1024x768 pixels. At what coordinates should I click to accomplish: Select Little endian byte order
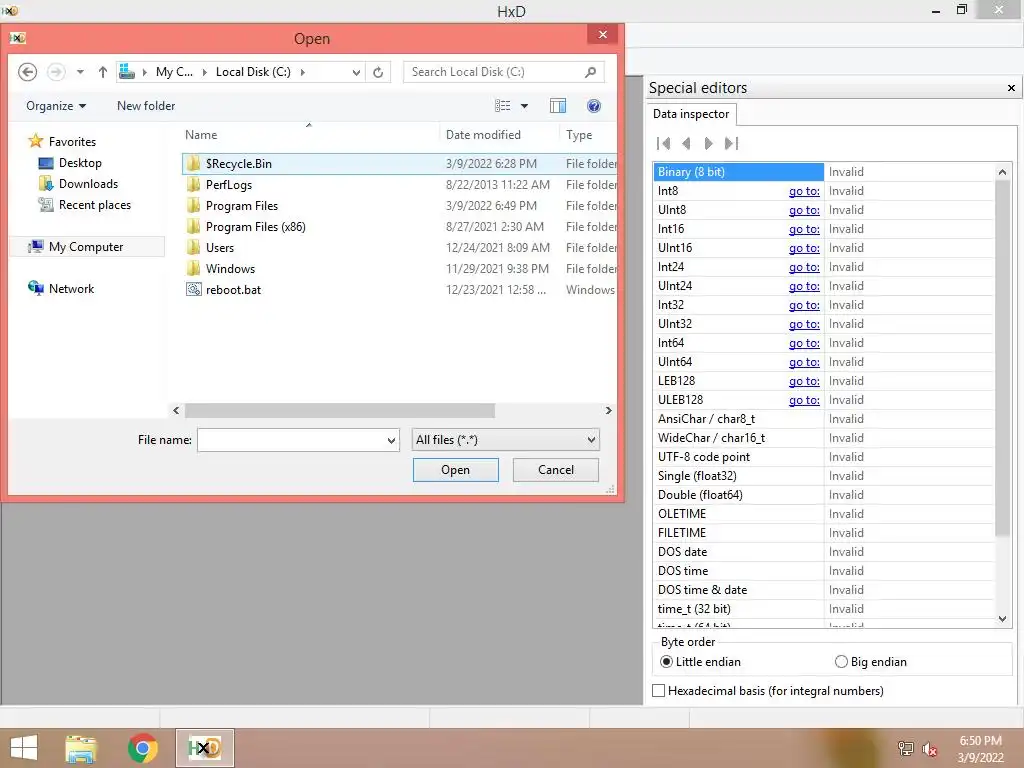700,662
